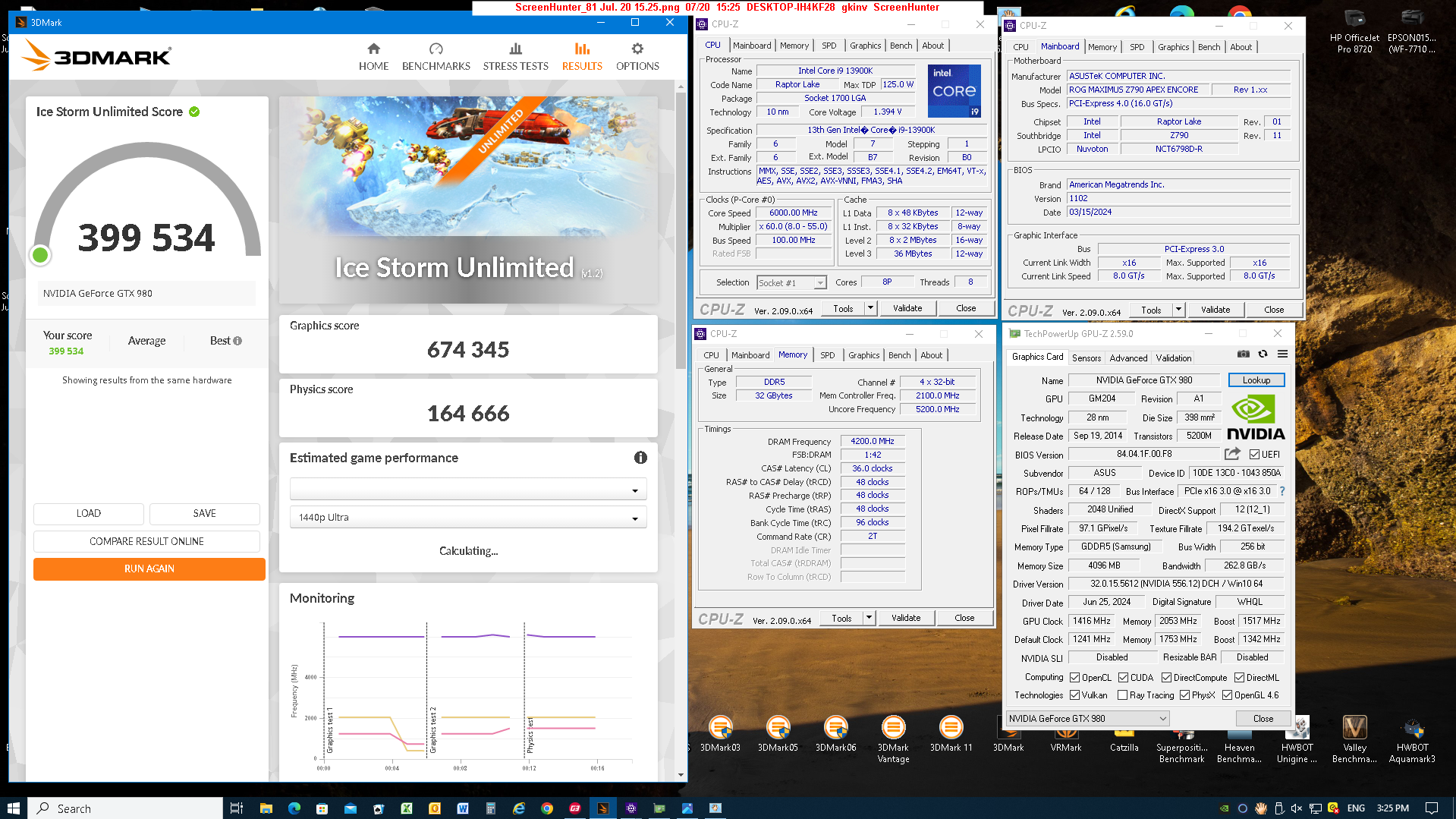Image resolution: width=1456 pixels, height=819 pixels.
Task: Click RUN AGAIN button
Action: tap(149, 569)
